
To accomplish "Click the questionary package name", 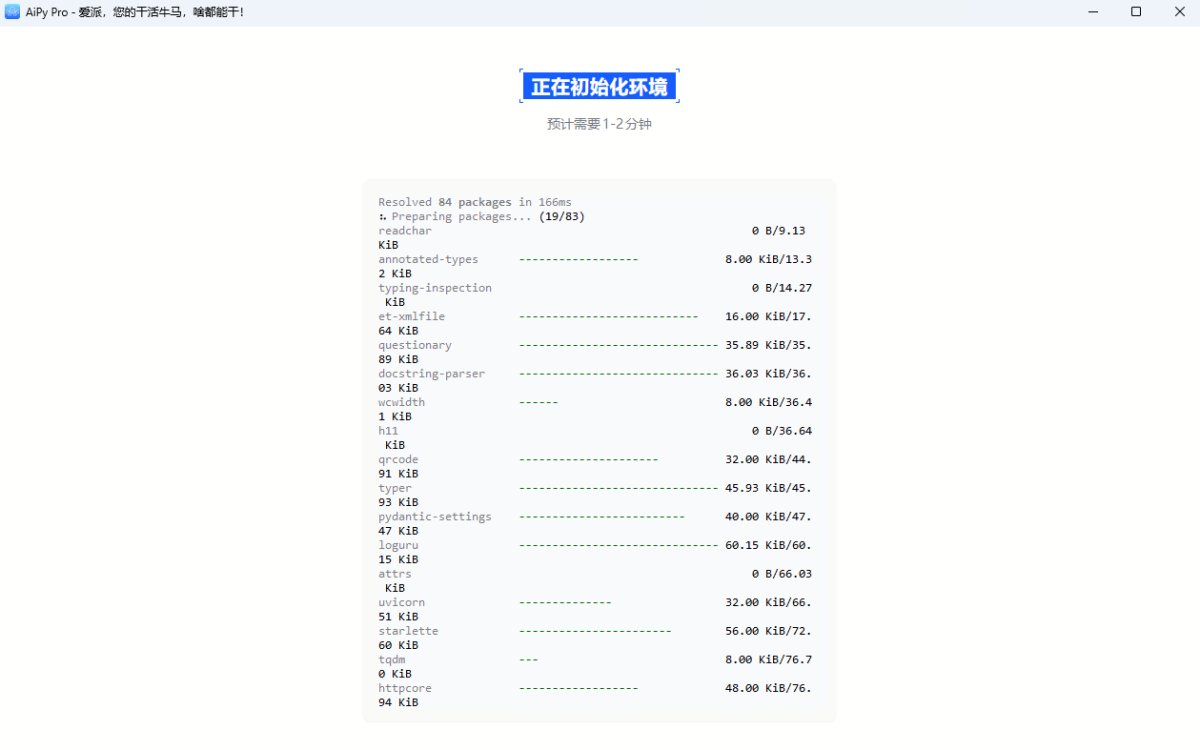I will tap(415, 345).
